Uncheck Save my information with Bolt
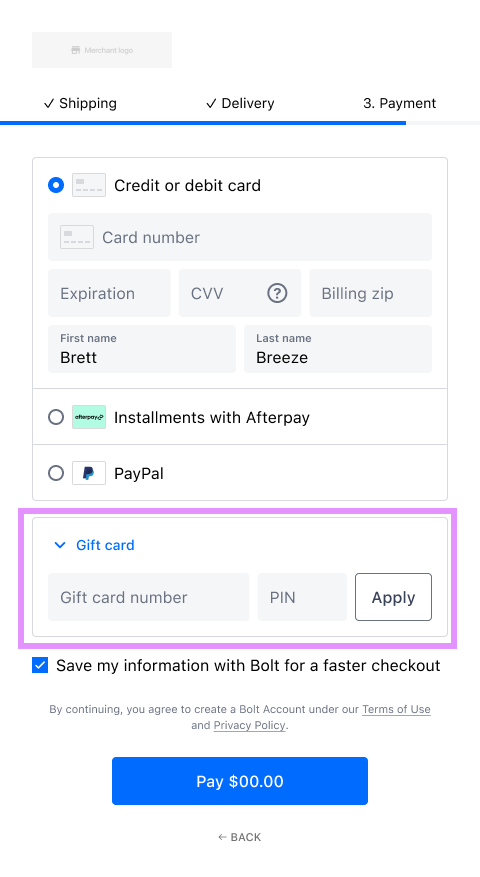This screenshot has width=480, height=877. coord(40,666)
